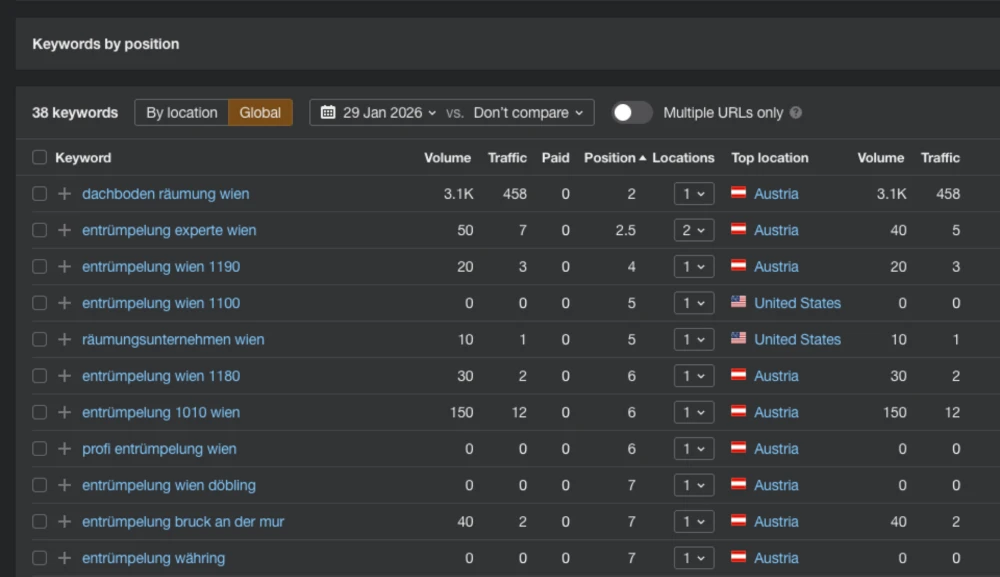
Task: Click the plus icon for entrümpelung 1010 wien
Action: (64, 412)
